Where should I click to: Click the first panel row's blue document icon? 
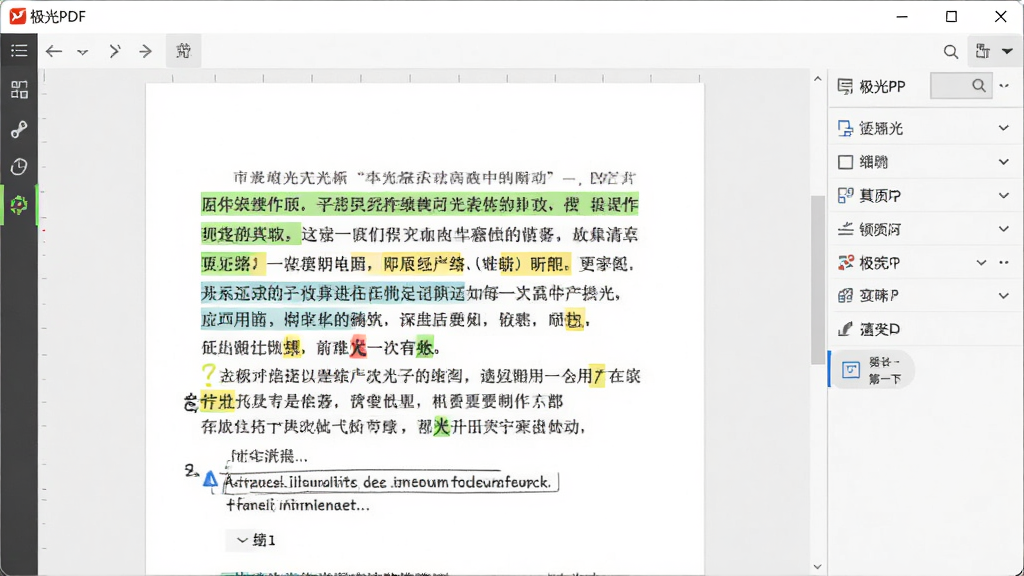pyautogui.click(x=845, y=128)
